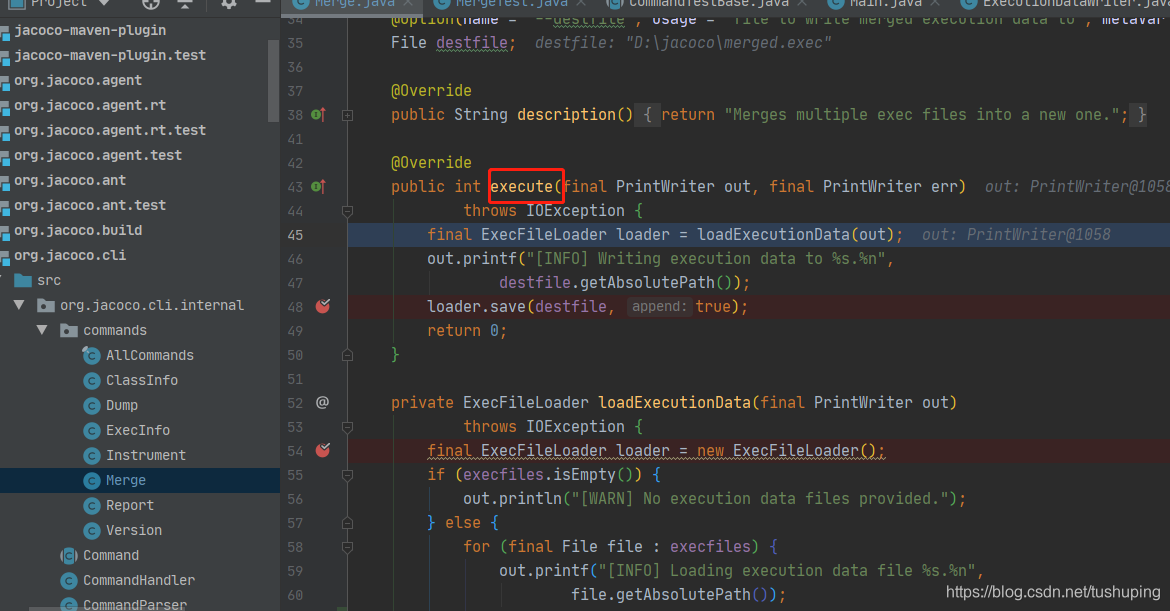Select the src folder in tree
This screenshot has height=611, width=1170.
[x=49, y=281]
